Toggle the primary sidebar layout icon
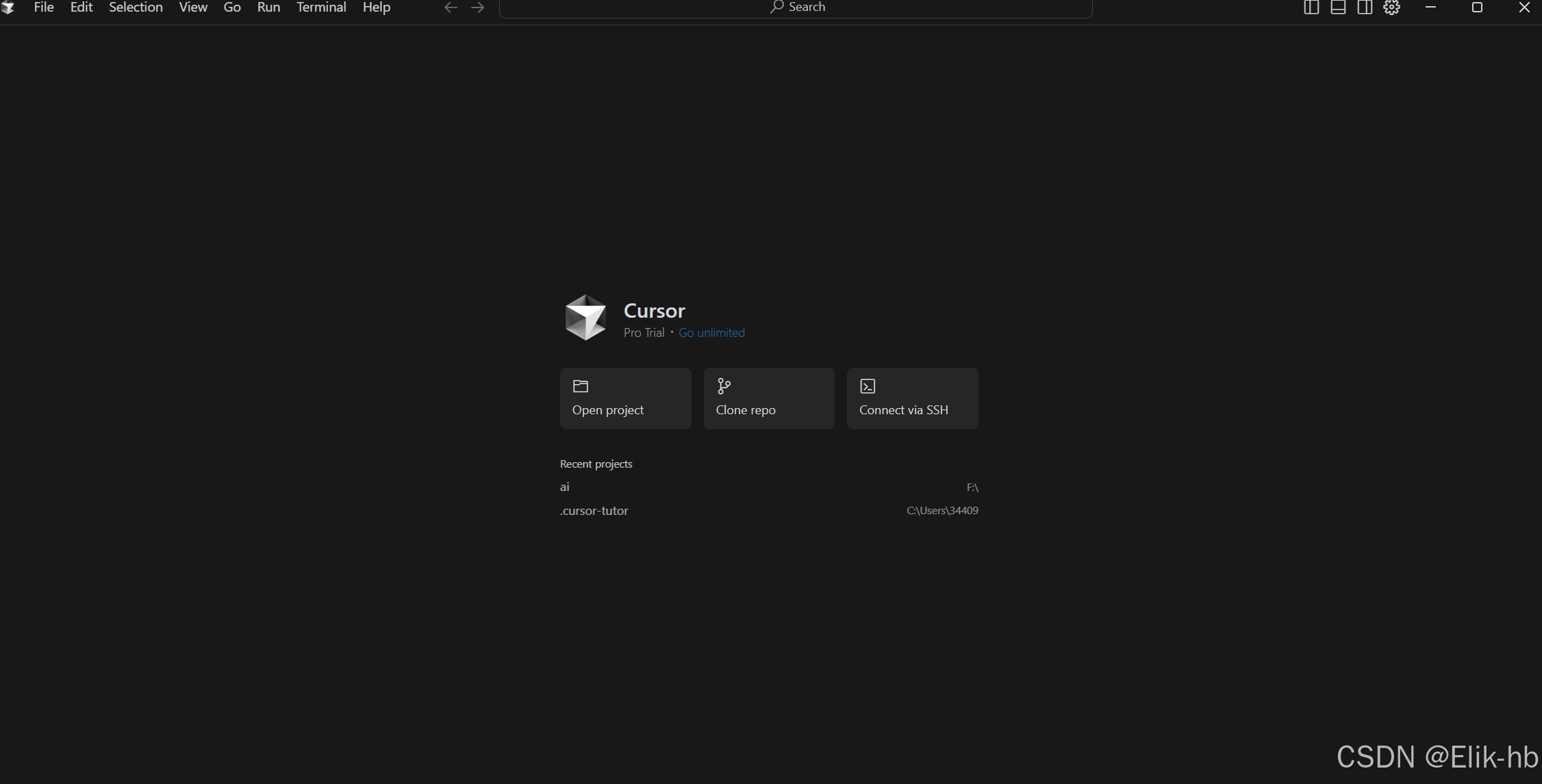This screenshot has width=1542, height=784. (1311, 8)
